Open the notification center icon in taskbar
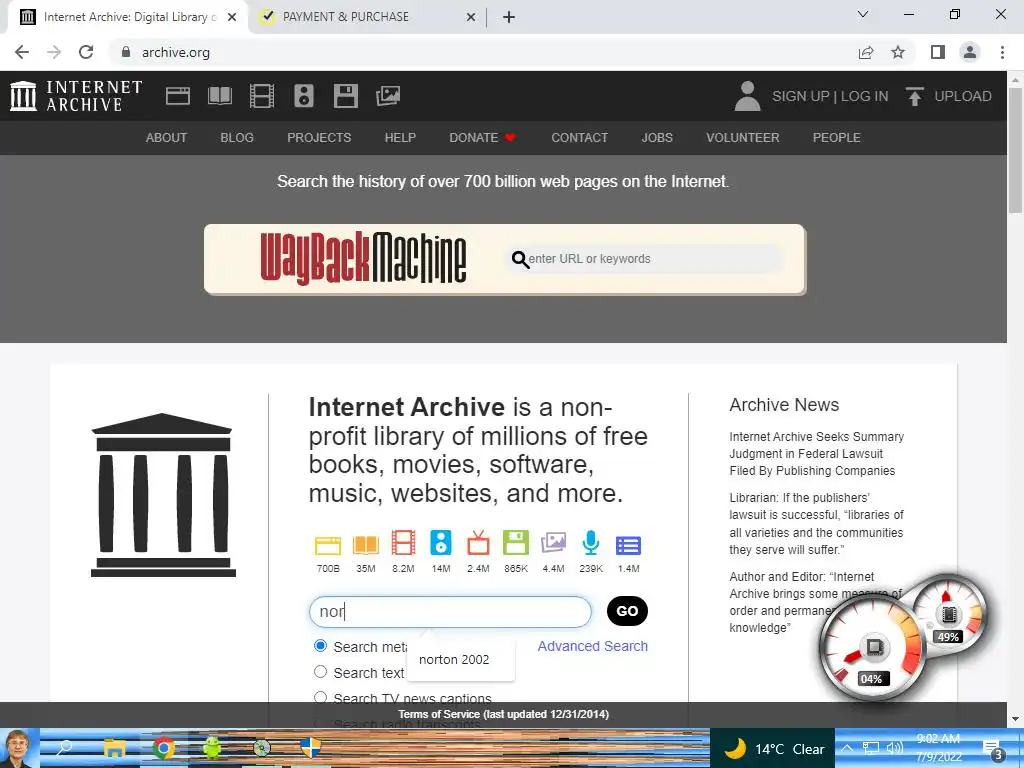This screenshot has height=768, width=1024. (x=993, y=749)
